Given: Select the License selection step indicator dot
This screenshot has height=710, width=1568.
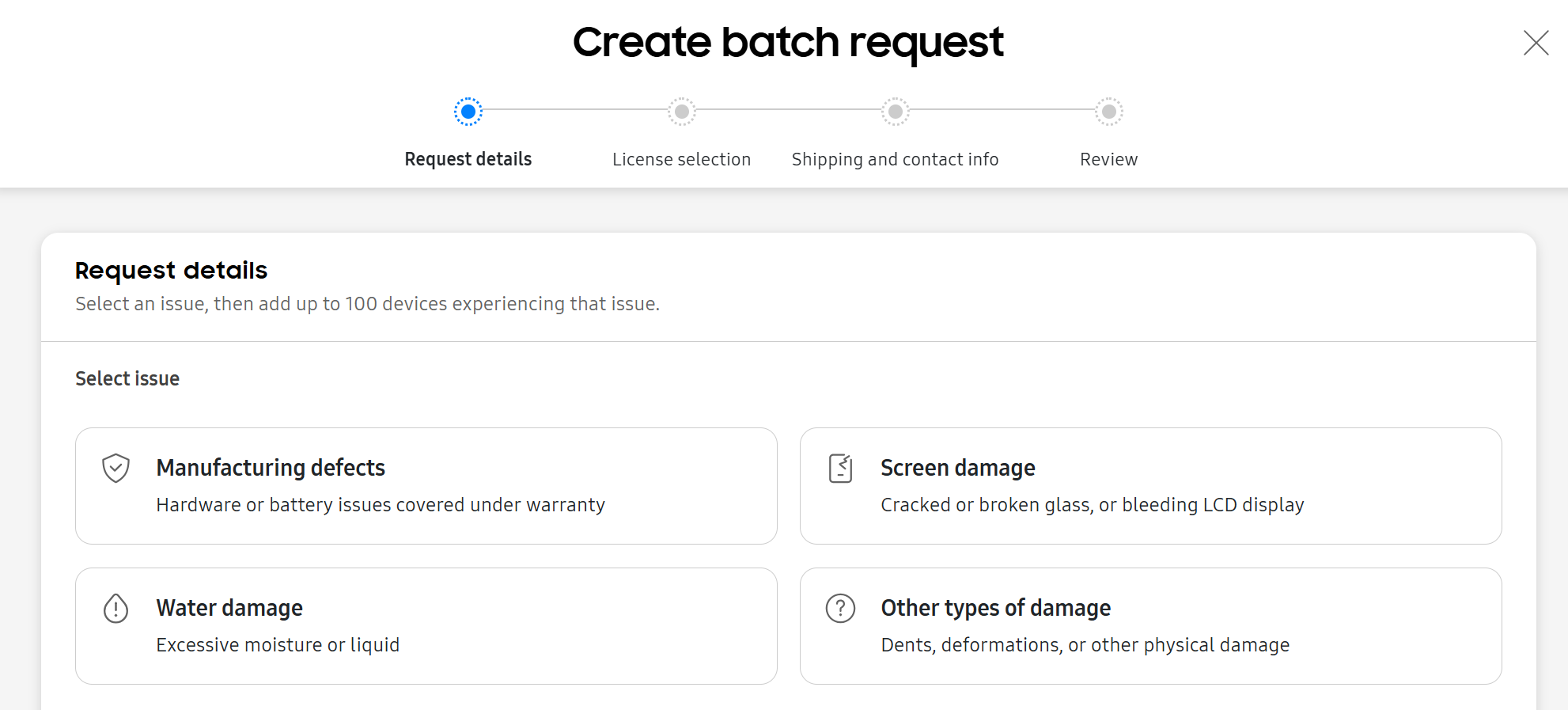Looking at the screenshot, I should [682, 112].
